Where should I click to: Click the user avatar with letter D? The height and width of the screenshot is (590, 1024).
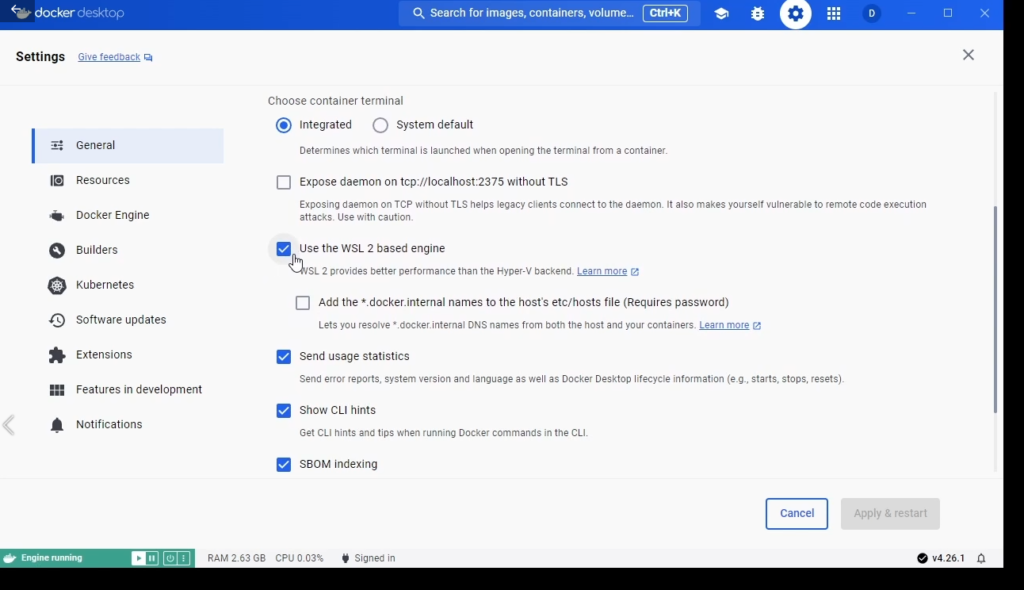(870, 13)
